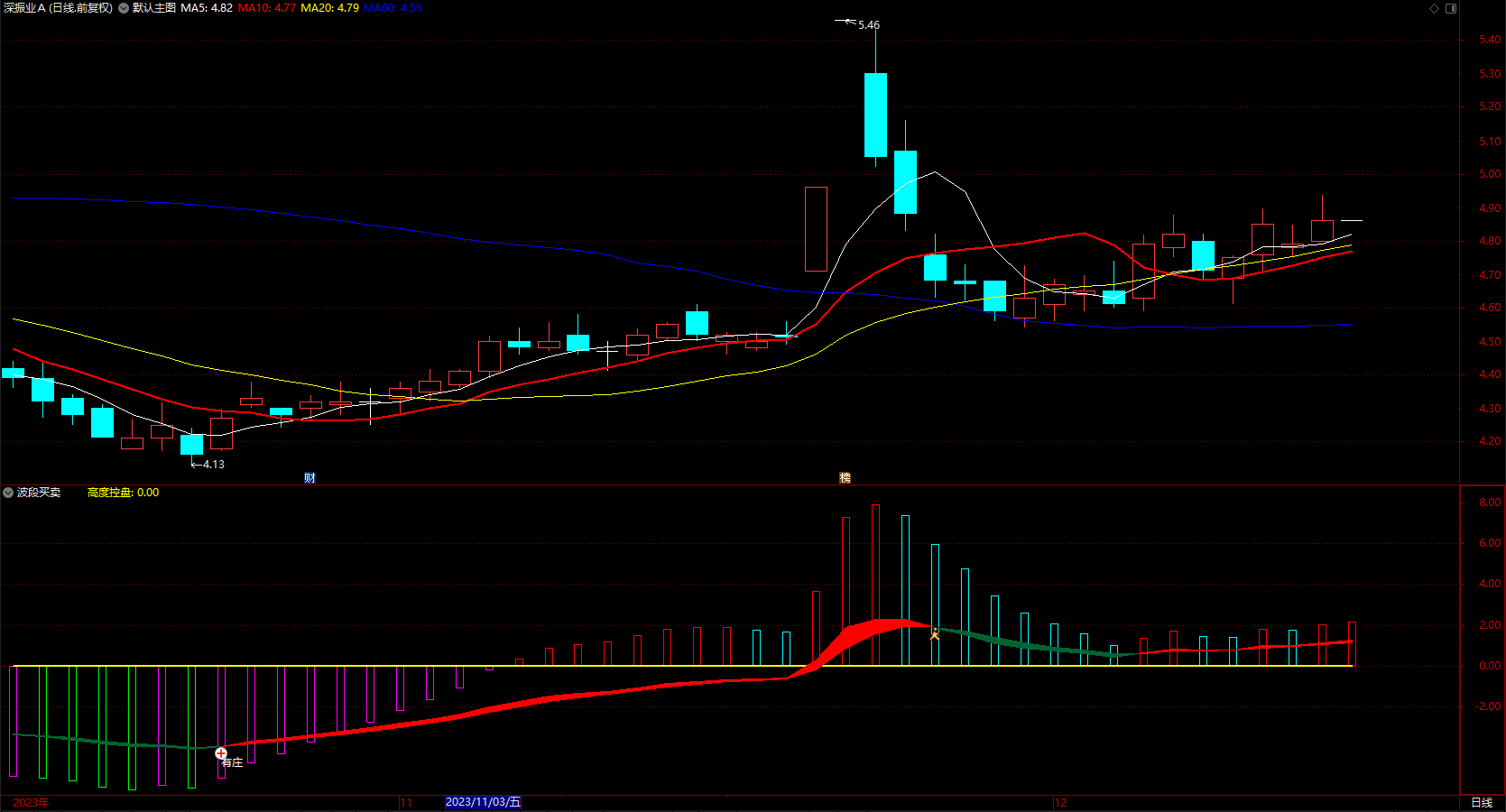
Task: Expand the 波段买卖 indicator dropdown arrow
Action: coord(8,493)
